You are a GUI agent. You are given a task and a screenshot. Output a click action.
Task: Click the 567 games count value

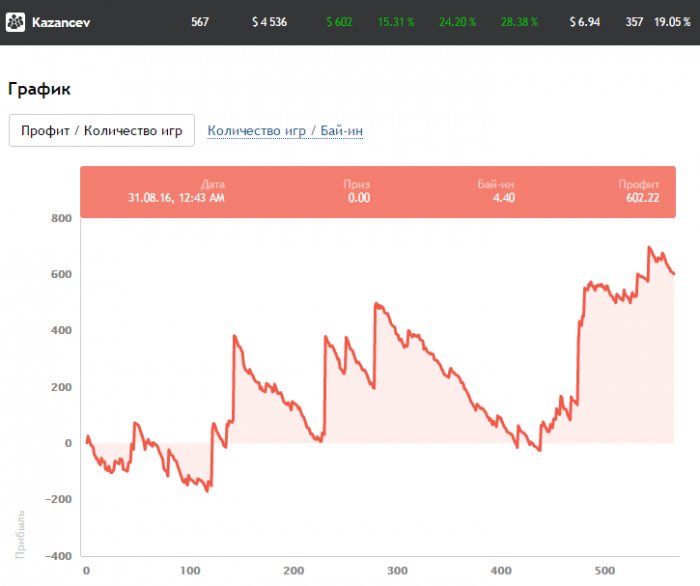click(x=200, y=22)
